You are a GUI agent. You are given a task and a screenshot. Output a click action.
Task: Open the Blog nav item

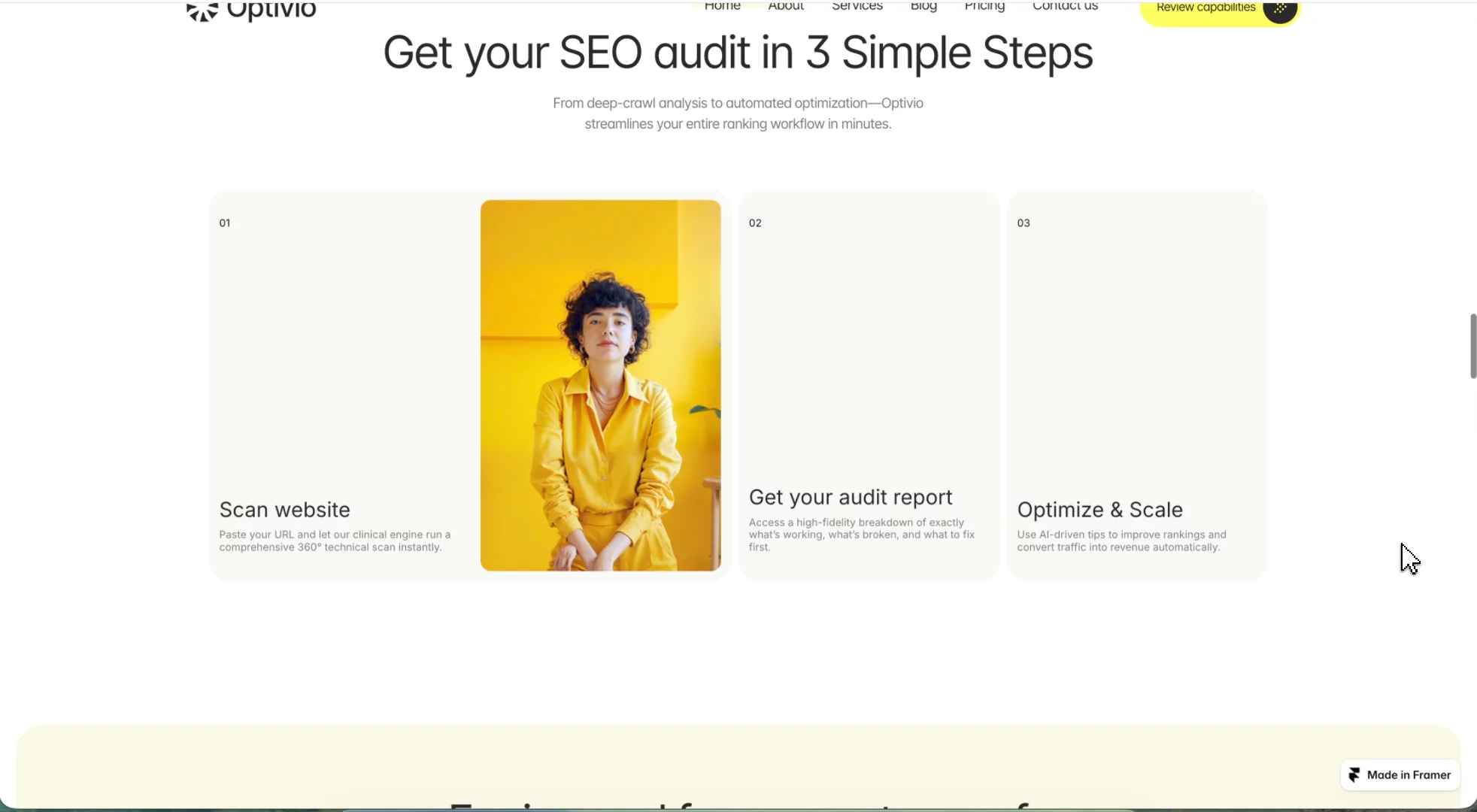tap(924, 8)
